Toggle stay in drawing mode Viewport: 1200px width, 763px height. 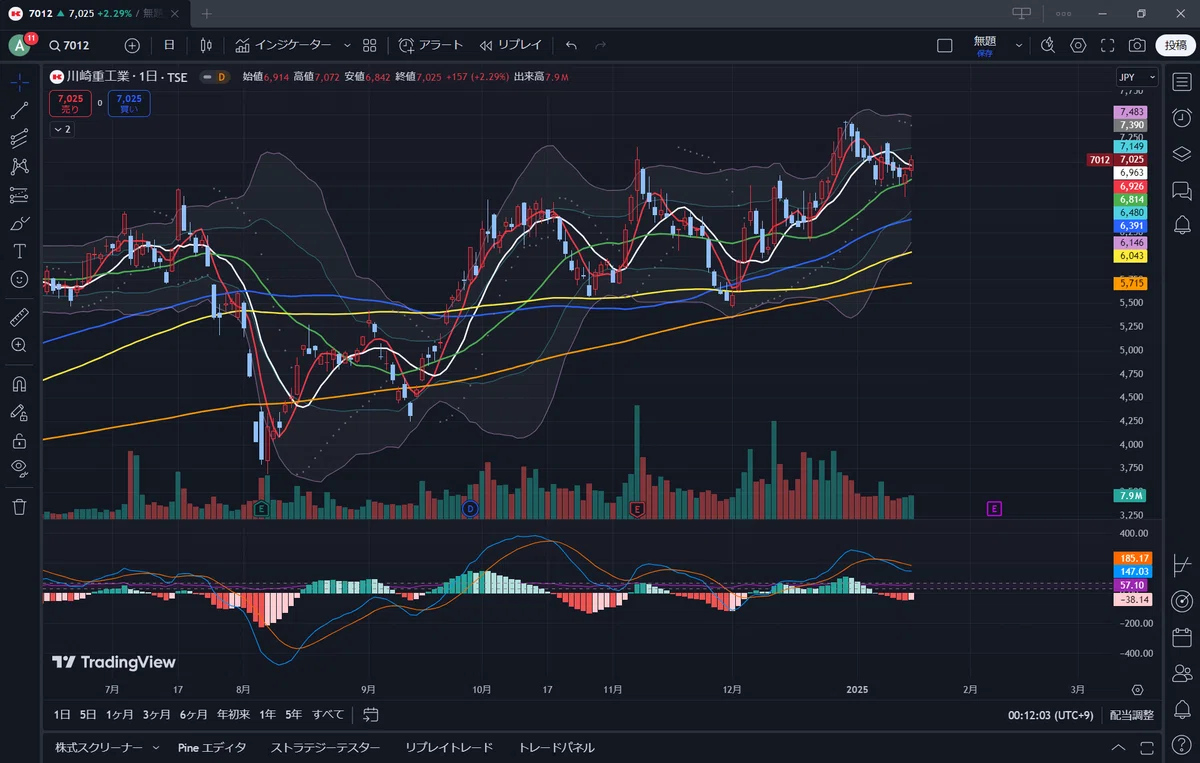[x=19, y=411]
